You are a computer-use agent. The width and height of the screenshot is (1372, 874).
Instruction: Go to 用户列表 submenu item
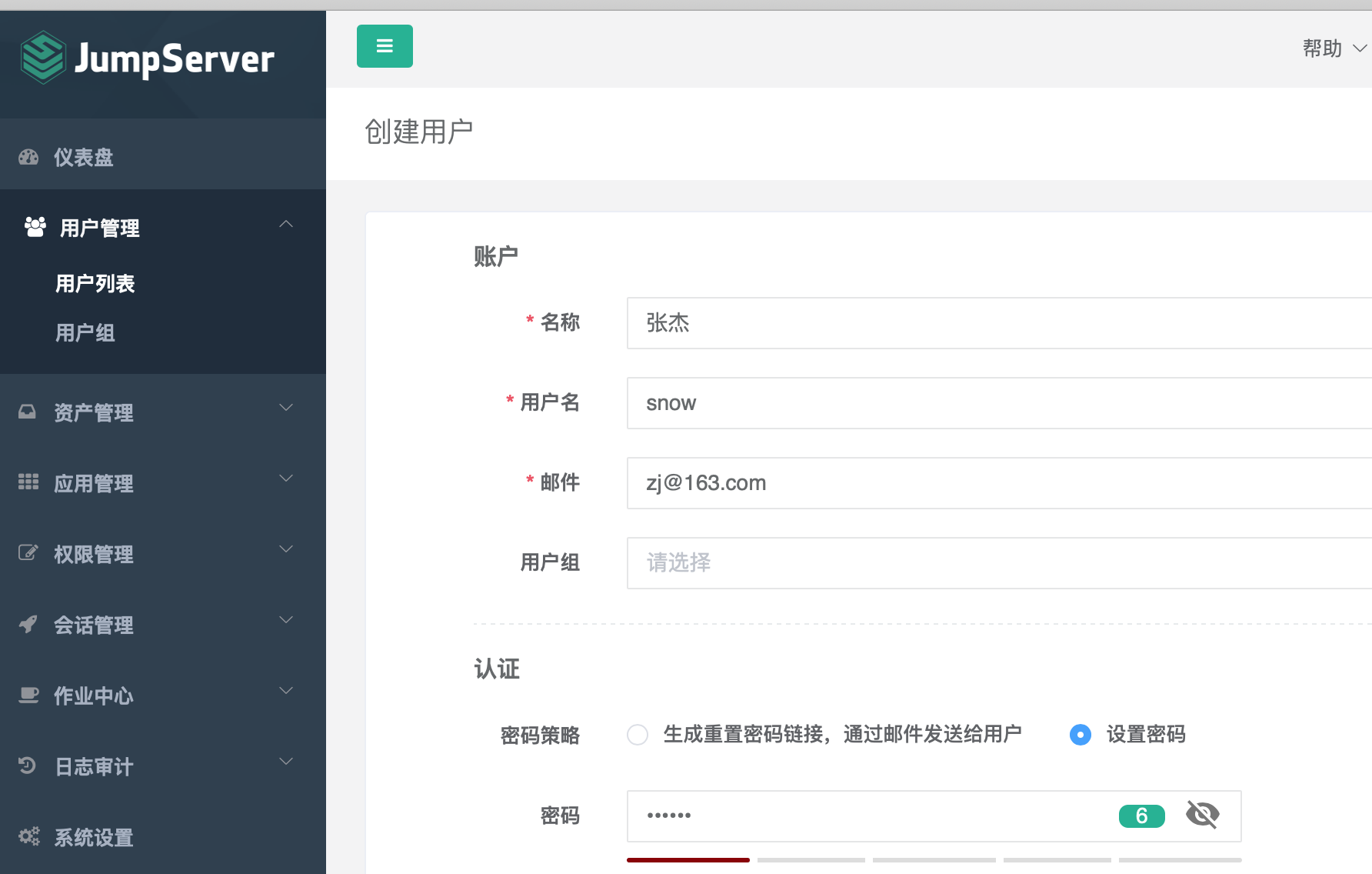(95, 284)
